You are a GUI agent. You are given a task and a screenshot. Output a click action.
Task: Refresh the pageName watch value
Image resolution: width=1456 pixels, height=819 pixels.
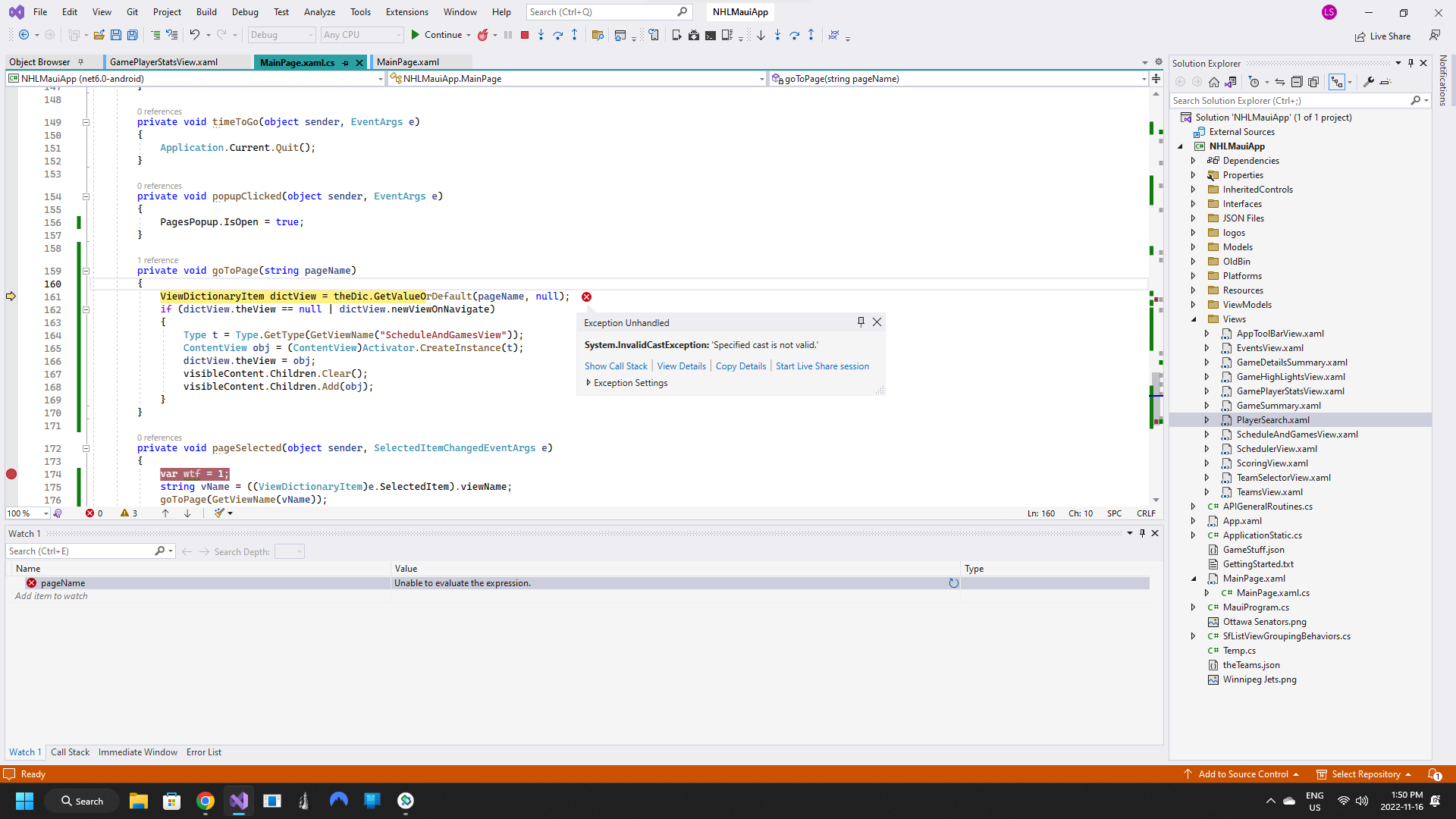953,583
